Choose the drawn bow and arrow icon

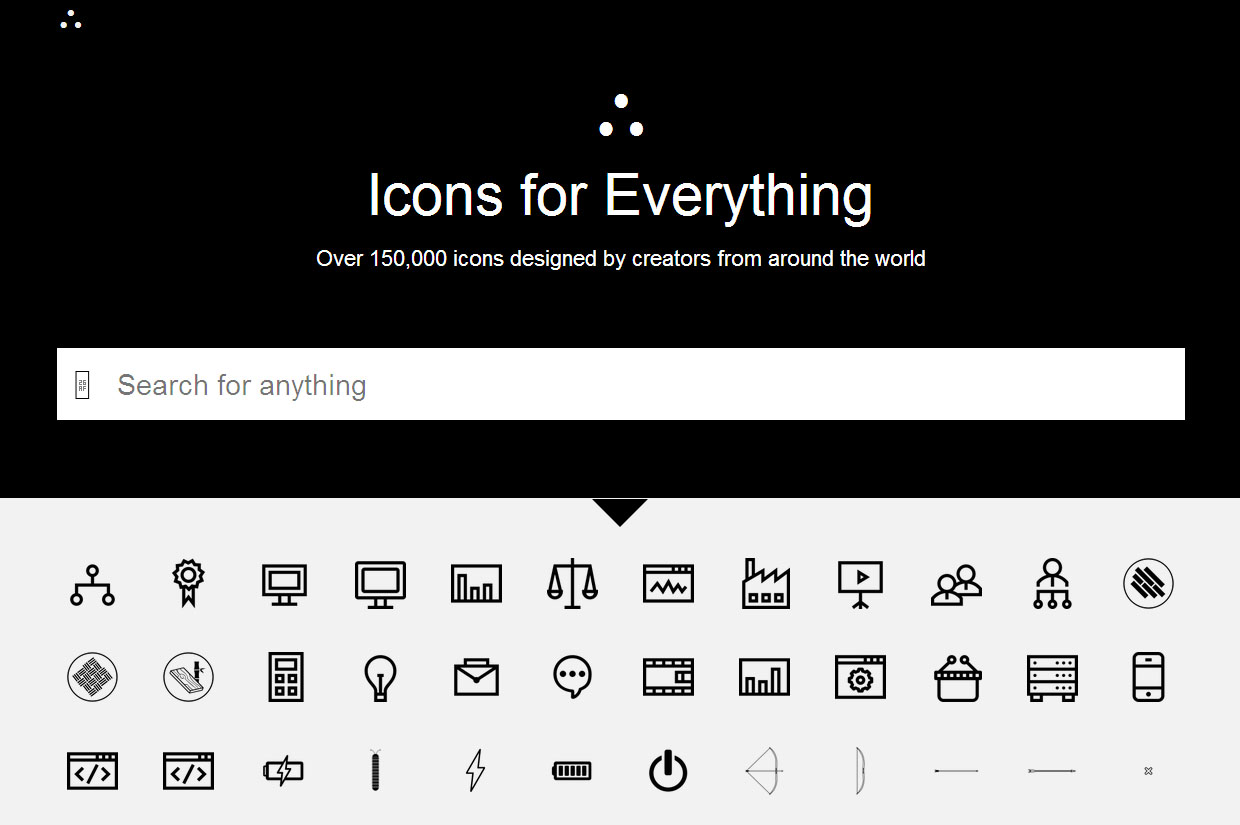[x=765, y=771]
